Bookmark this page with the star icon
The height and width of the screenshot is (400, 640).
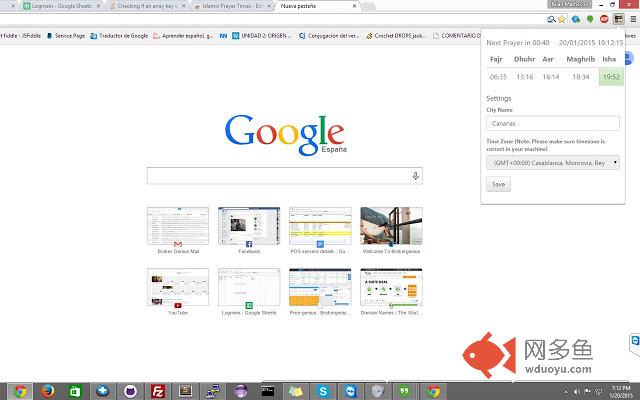coord(562,19)
